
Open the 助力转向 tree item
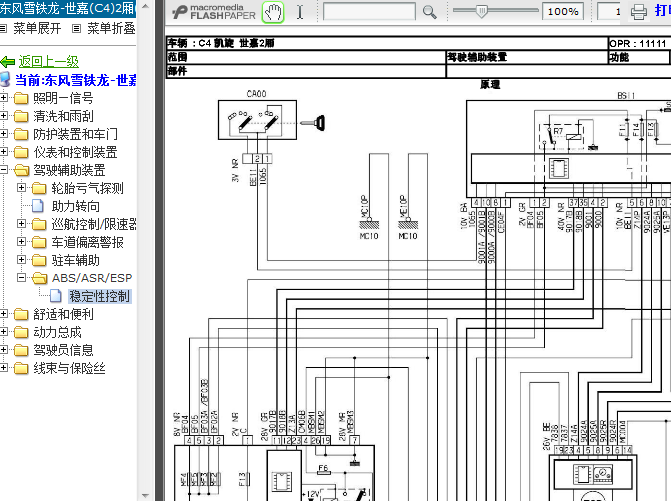tap(76, 207)
